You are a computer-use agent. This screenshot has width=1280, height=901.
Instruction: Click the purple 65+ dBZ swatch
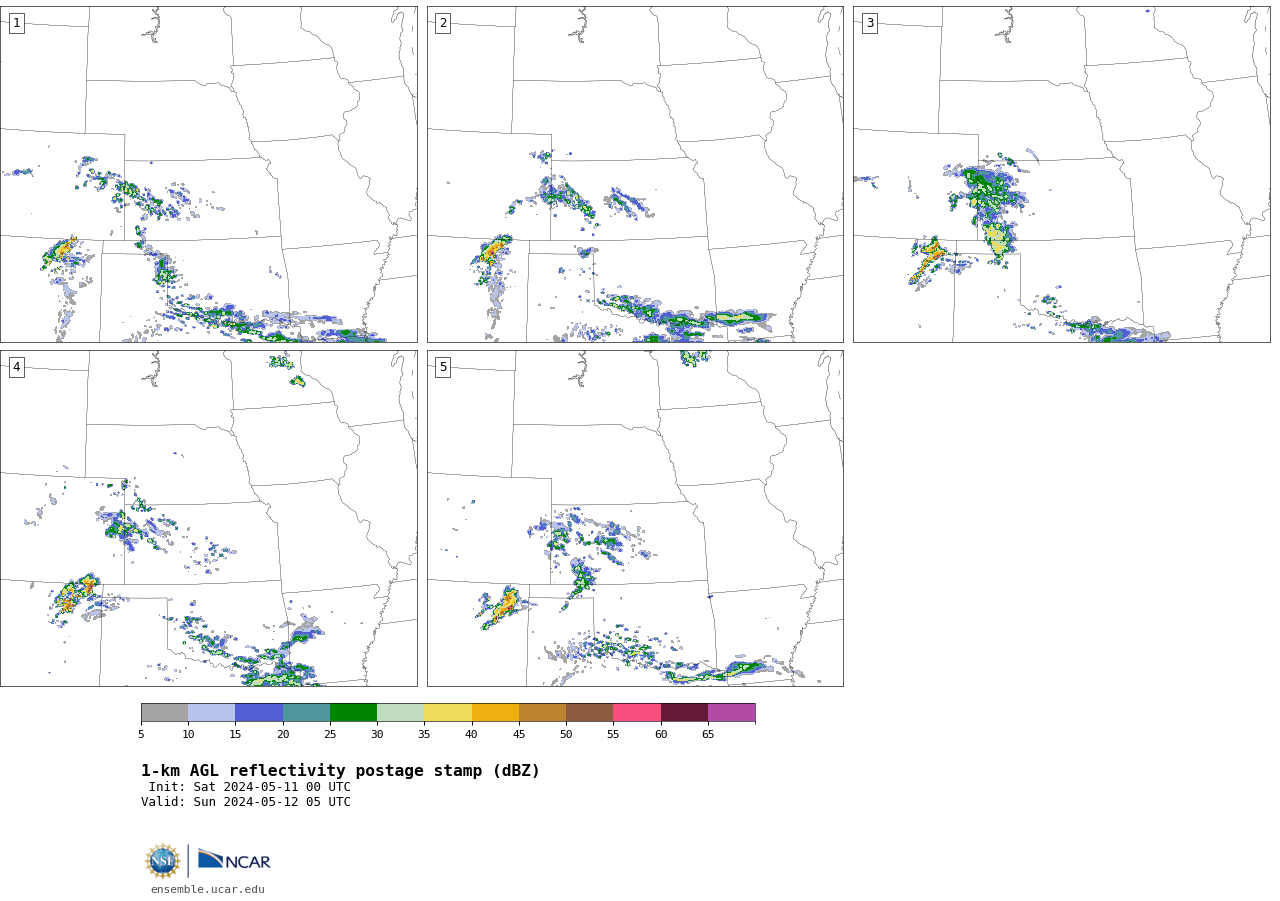point(731,712)
